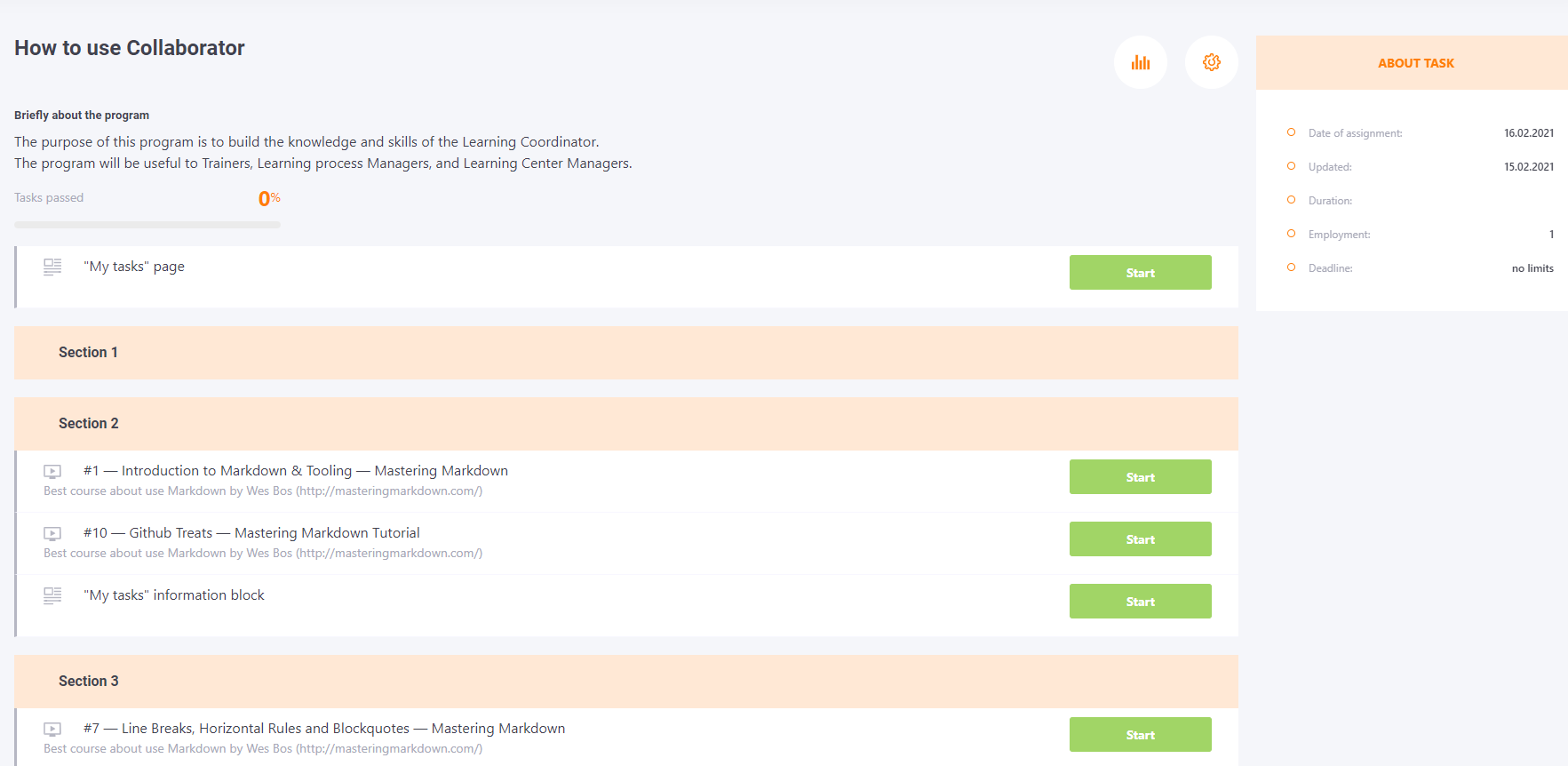Image resolution: width=1568 pixels, height=766 pixels.
Task: Click video icon beside #1 Introduction to Markdown
Action: (52, 472)
